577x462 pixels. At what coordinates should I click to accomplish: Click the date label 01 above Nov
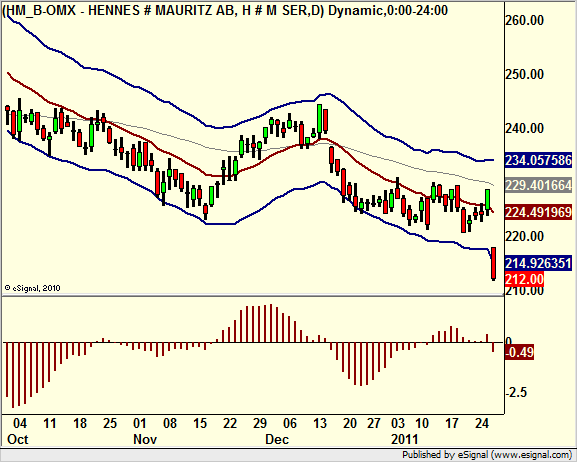click(x=139, y=423)
